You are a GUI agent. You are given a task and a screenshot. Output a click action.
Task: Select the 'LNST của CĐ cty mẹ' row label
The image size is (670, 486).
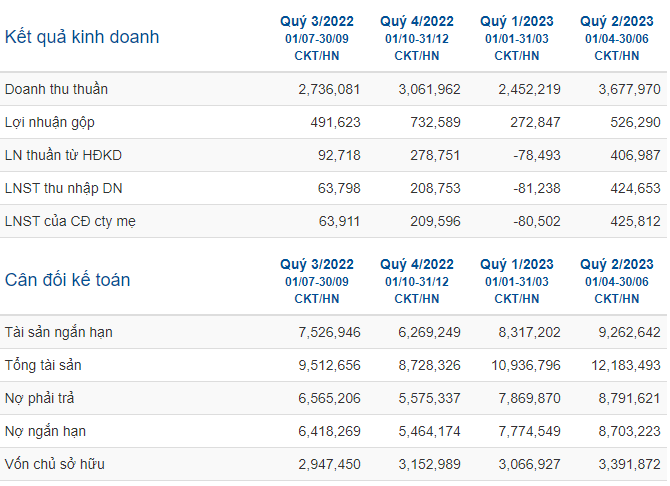70,221
